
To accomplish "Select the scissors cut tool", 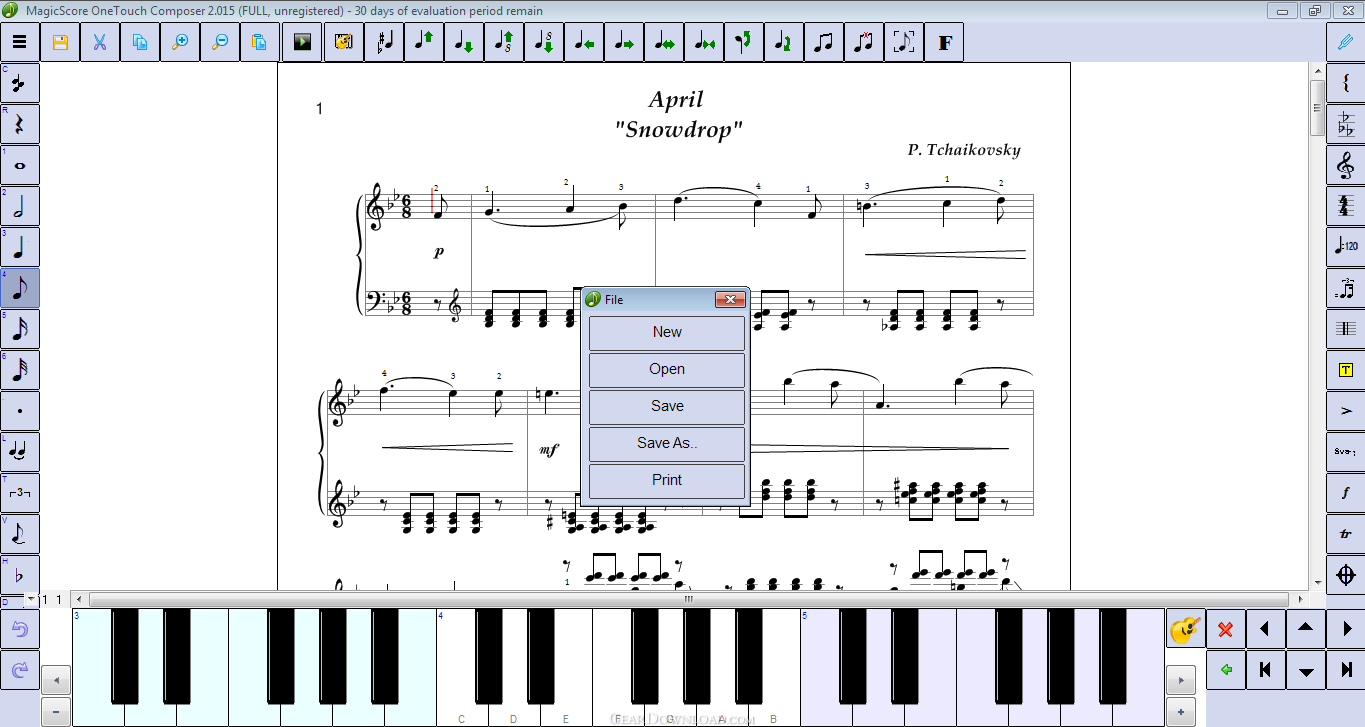I will click(100, 42).
